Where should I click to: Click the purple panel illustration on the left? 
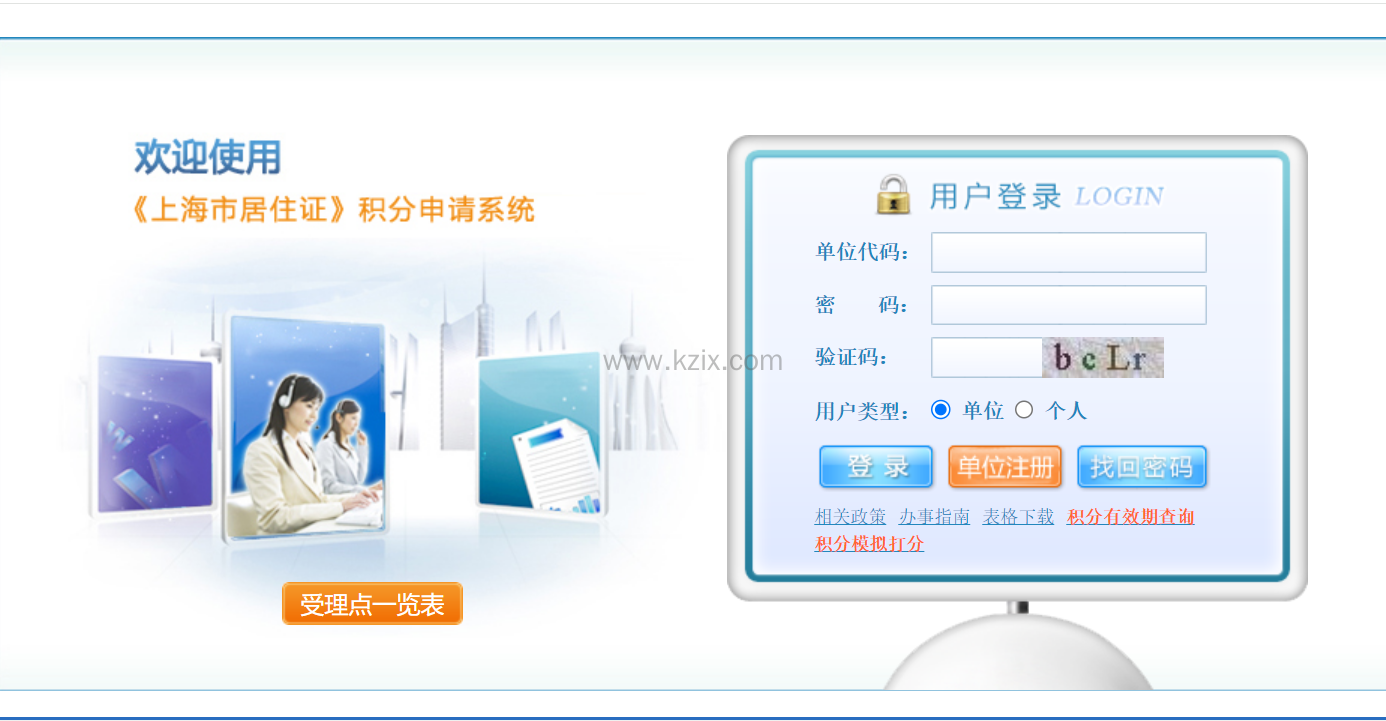click(x=154, y=436)
